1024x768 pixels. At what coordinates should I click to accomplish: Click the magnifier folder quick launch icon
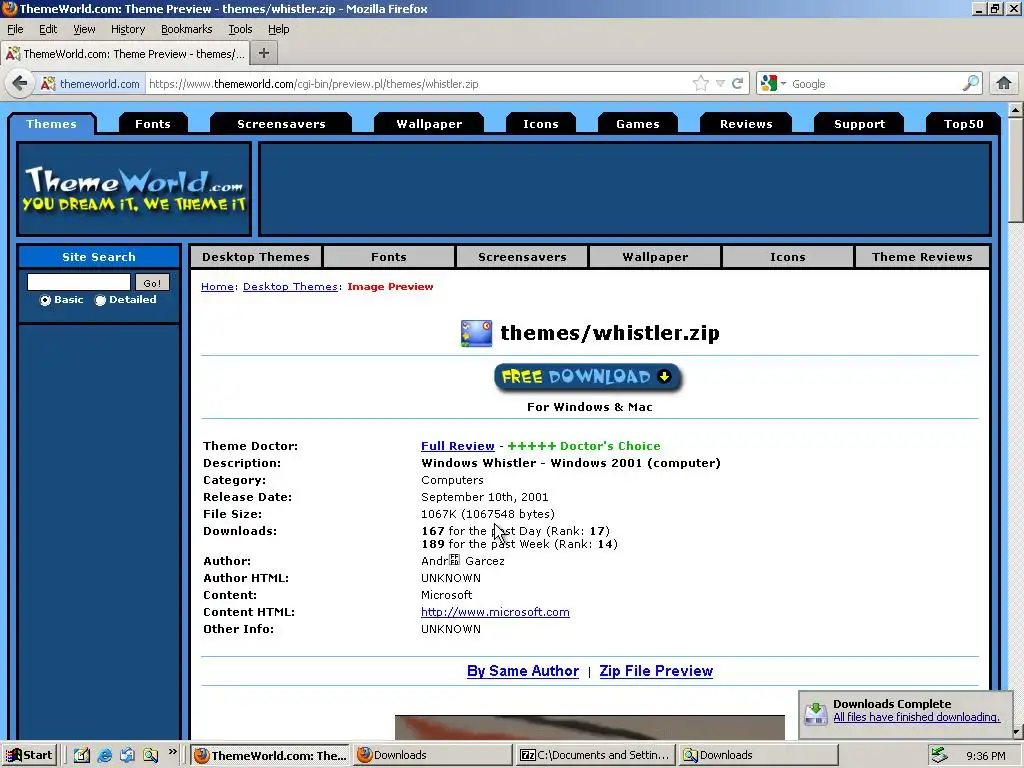coord(150,756)
